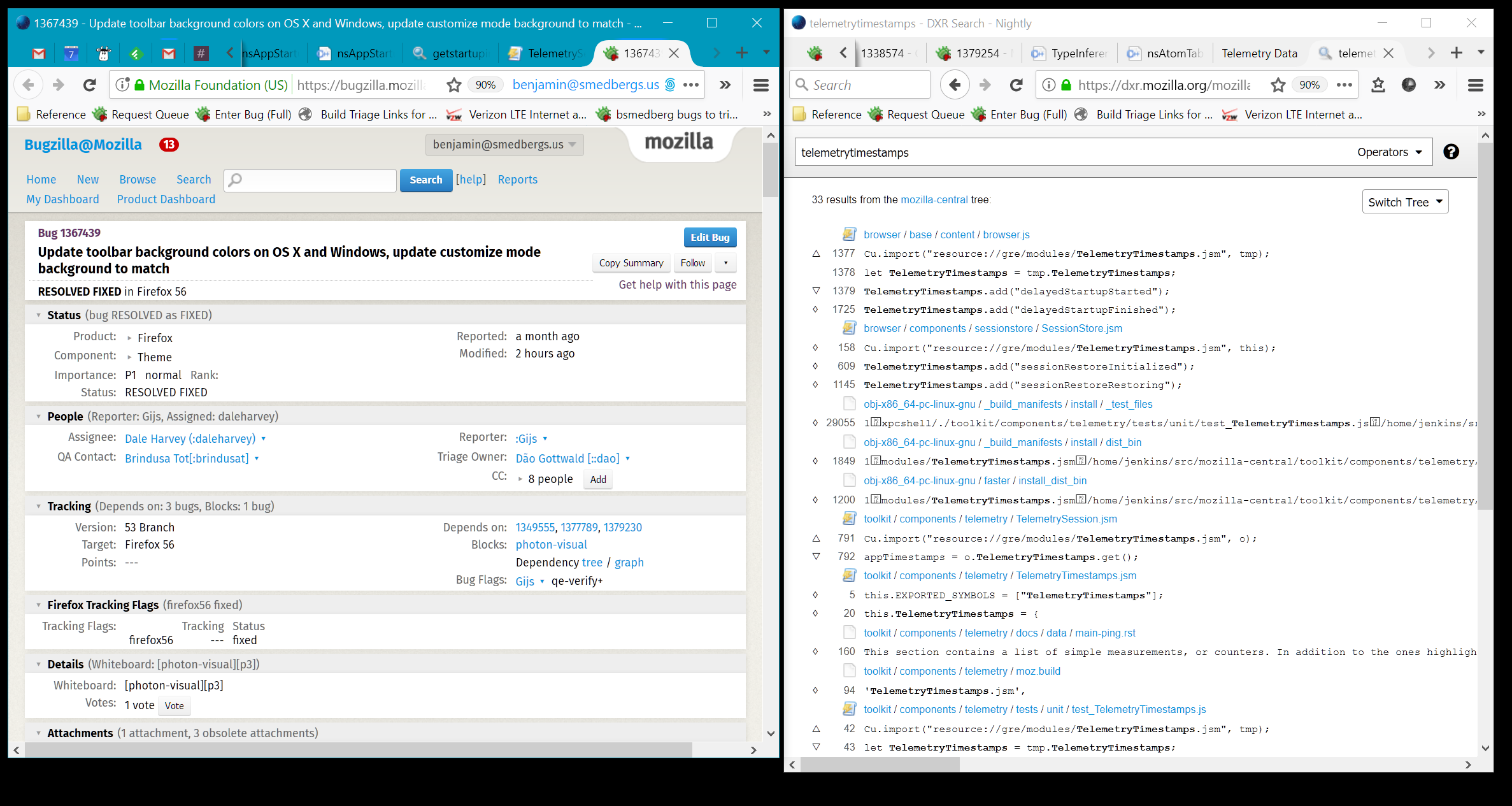
Task: Click the Nightly Search box in DXR window
Action: click(x=860, y=85)
